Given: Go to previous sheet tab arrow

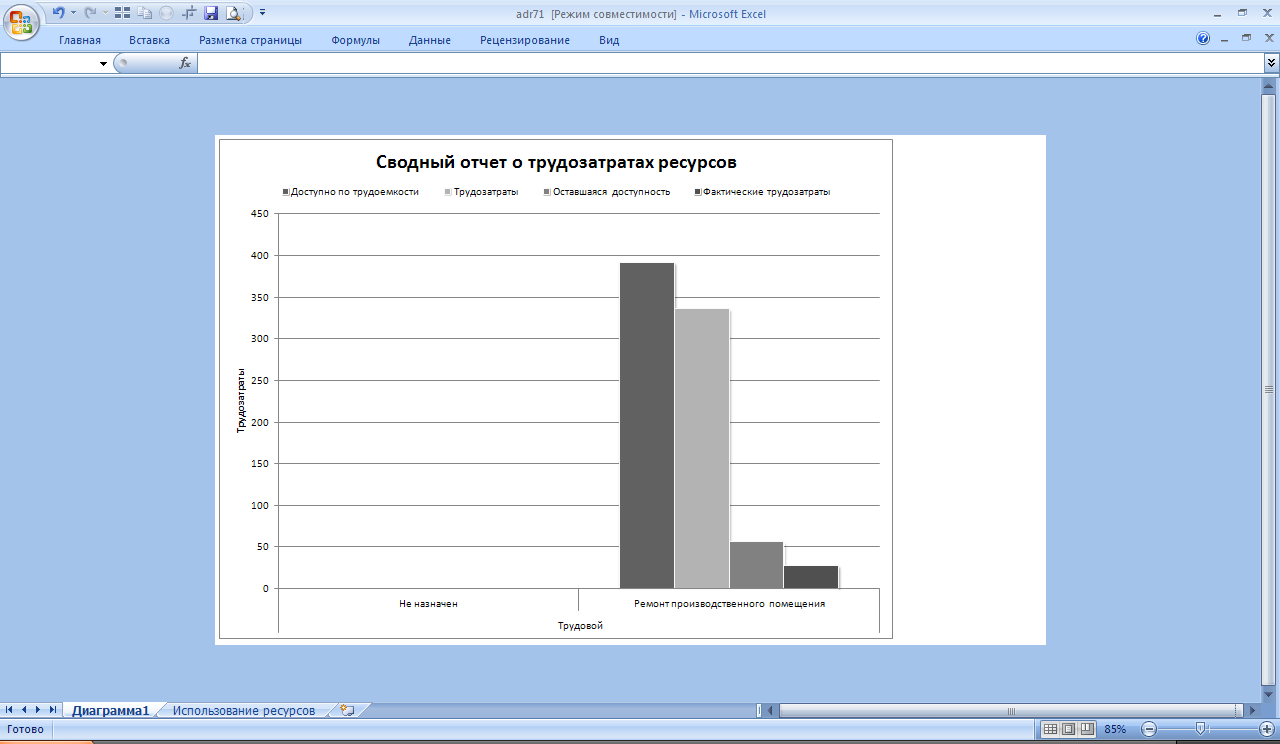Looking at the screenshot, I should (24, 710).
